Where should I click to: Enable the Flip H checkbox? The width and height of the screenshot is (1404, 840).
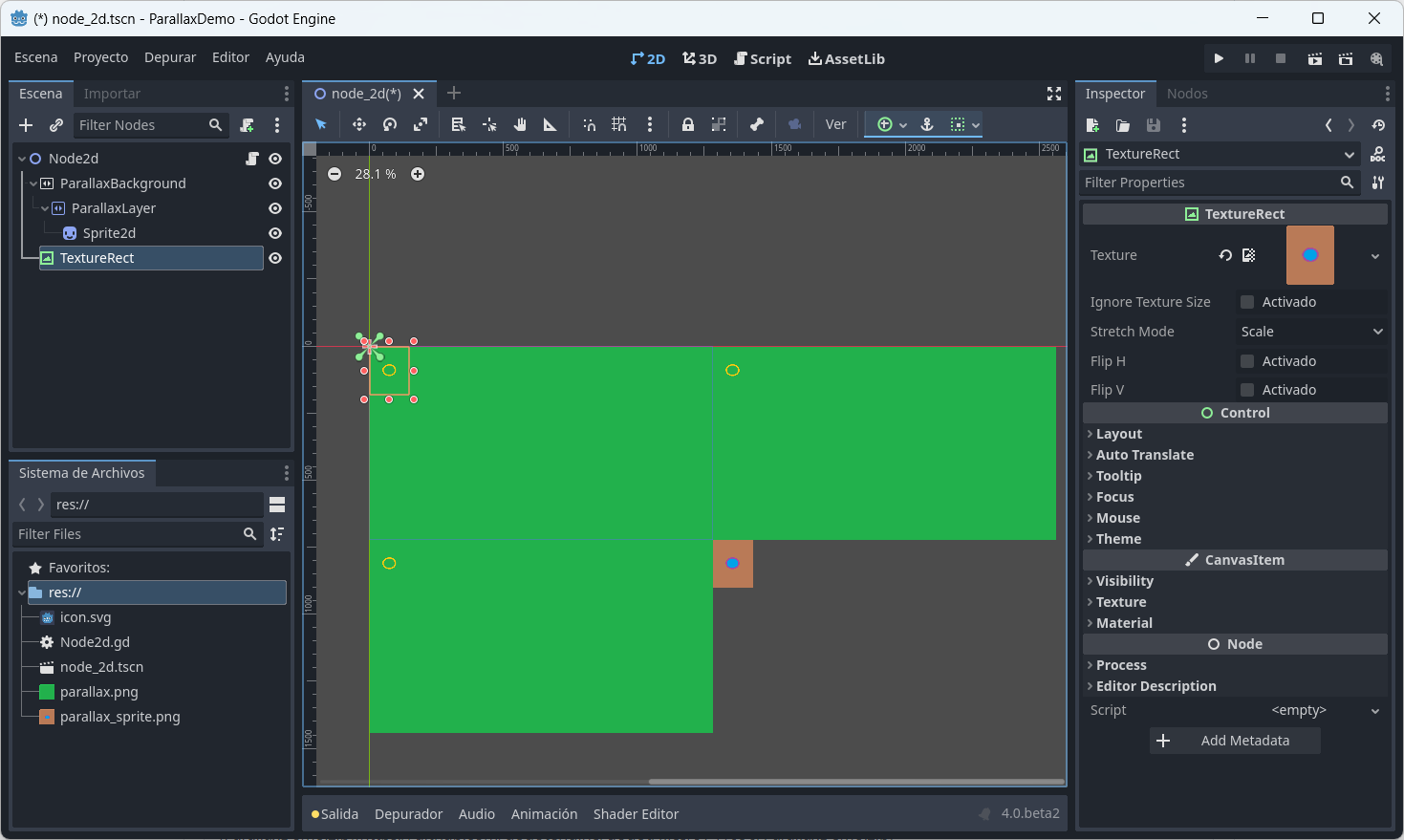(1246, 360)
